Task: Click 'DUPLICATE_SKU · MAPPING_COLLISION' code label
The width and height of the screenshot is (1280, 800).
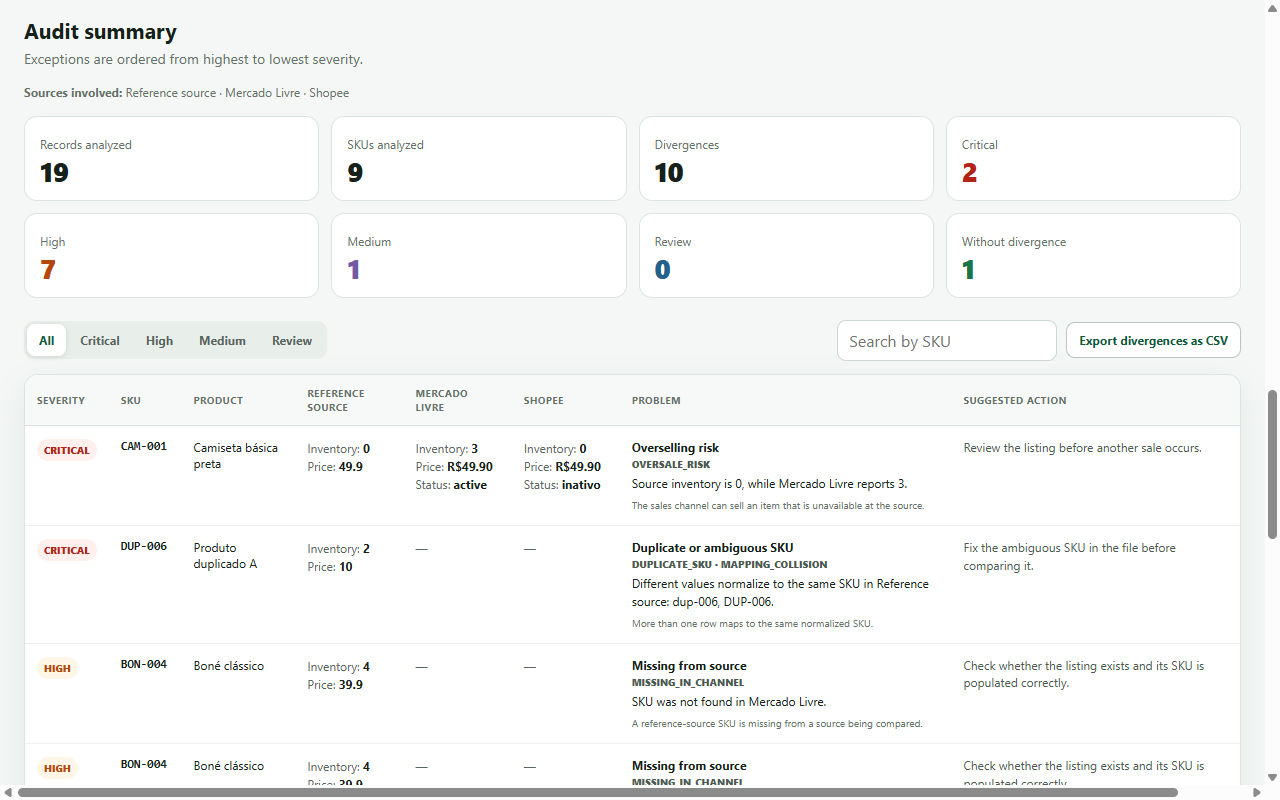Action: [x=730, y=565]
